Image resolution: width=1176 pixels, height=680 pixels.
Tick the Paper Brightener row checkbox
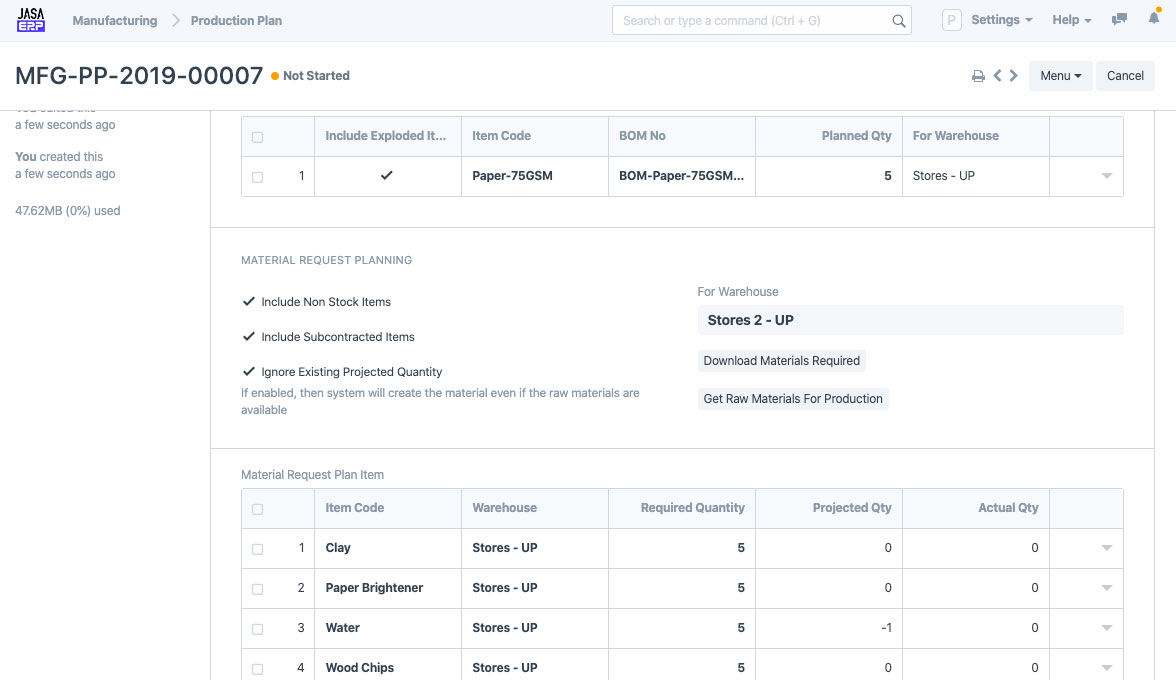[258, 589]
